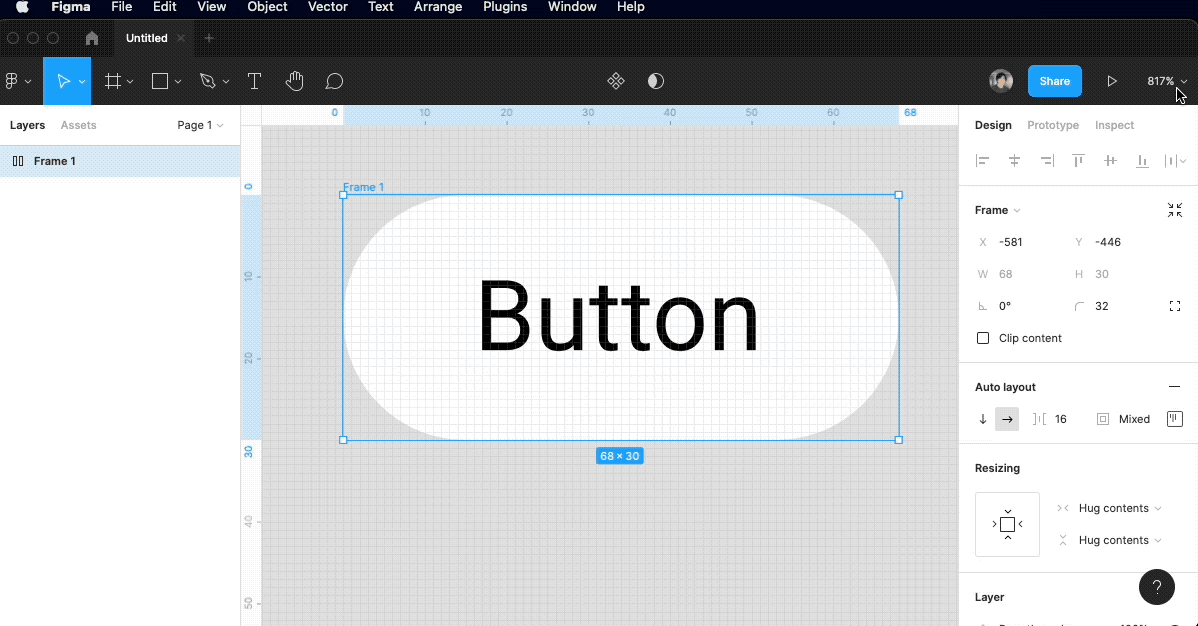Click the corner radius field
1198x626 pixels.
(x=1115, y=306)
